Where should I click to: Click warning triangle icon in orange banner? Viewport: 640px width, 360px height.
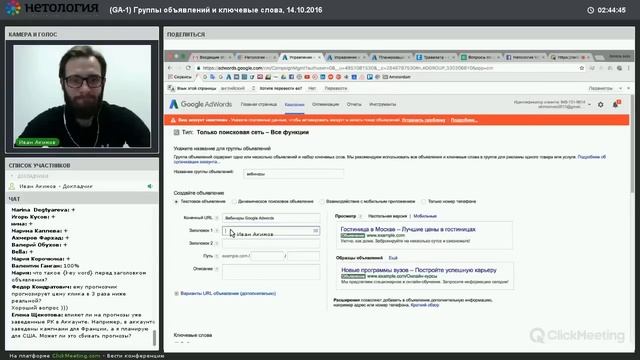[x=173, y=120]
